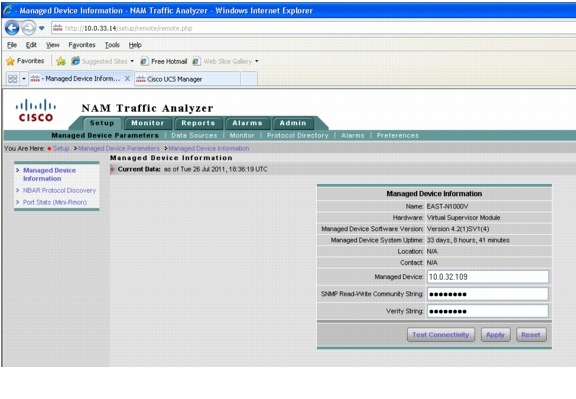Image resolution: width=576 pixels, height=399 pixels.
Task: Open the View menu
Action: 53,45
